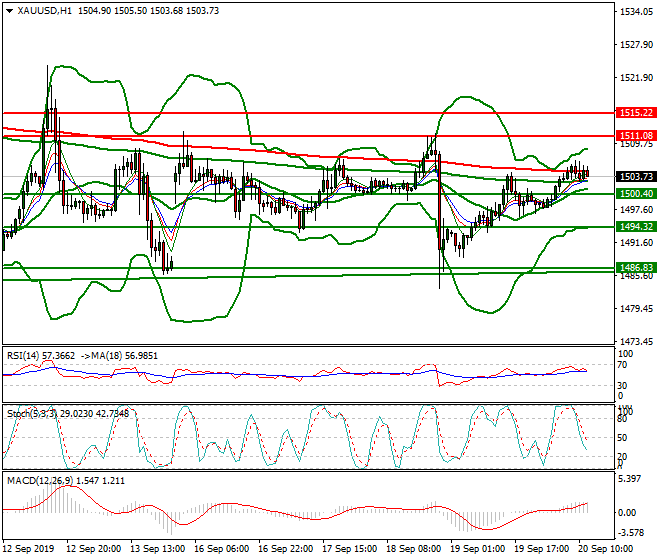Click the 12 Sep 2019 date label
Image resolution: width=660 pixels, height=560 pixels.
tap(28, 549)
